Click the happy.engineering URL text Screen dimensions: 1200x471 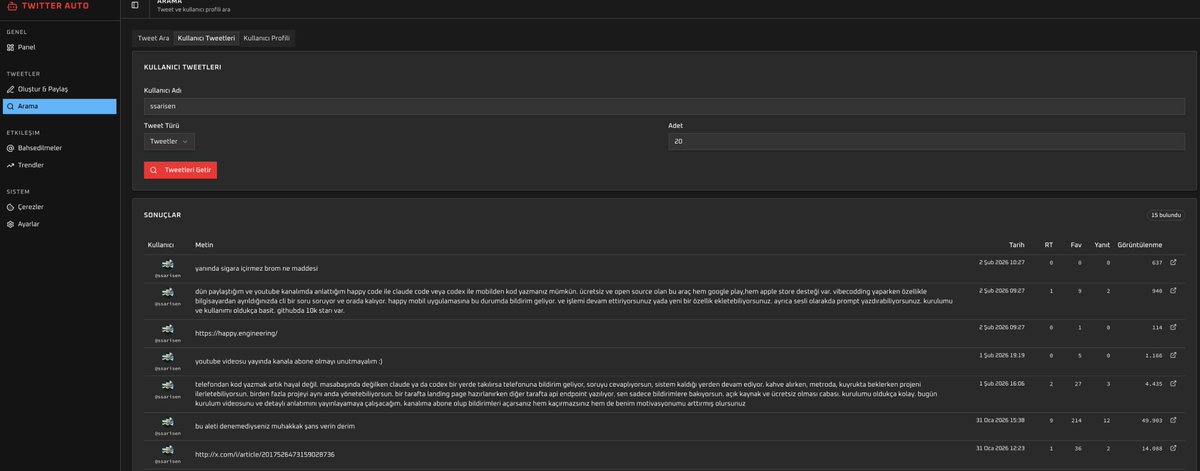(x=236, y=333)
